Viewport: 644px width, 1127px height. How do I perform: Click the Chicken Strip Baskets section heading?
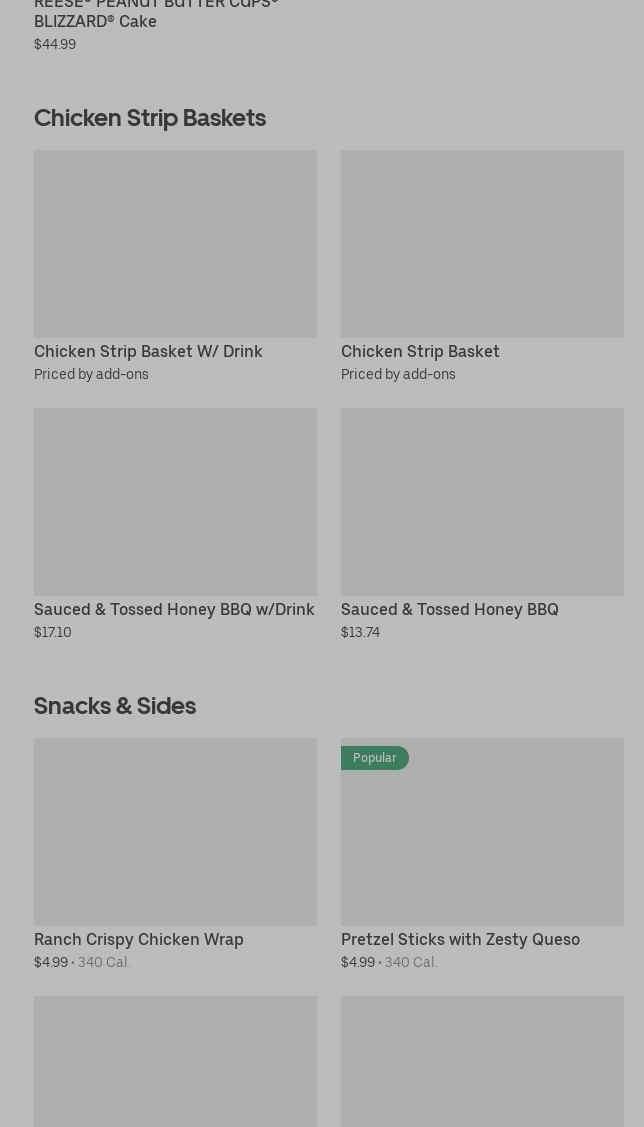[x=150, y=118]
